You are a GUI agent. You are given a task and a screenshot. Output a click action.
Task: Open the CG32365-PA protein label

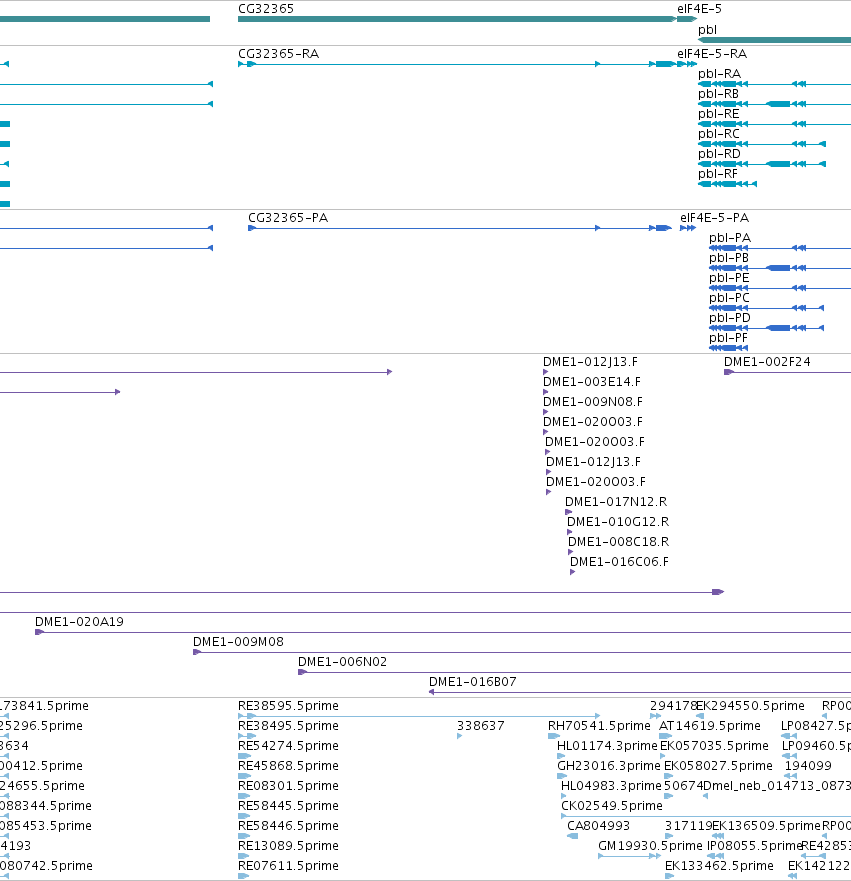point(288,217)
